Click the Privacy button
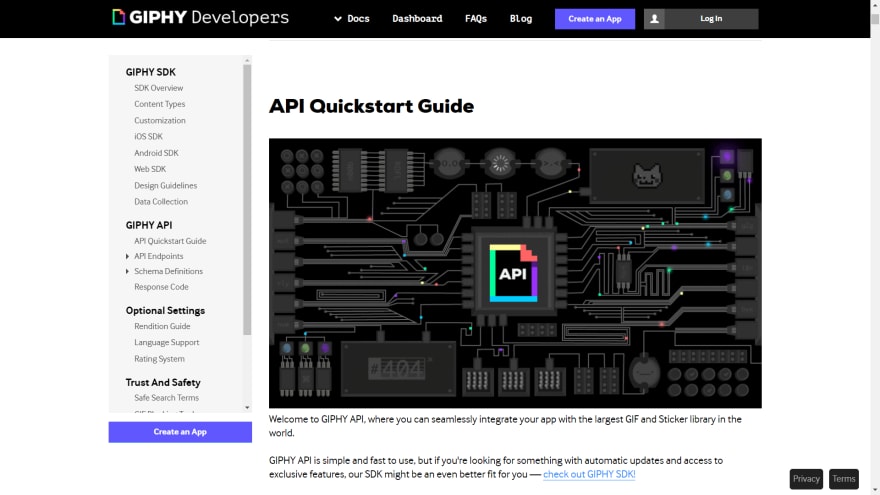The height and width of the screenshot is (495, 880). (x=806, y=479)
